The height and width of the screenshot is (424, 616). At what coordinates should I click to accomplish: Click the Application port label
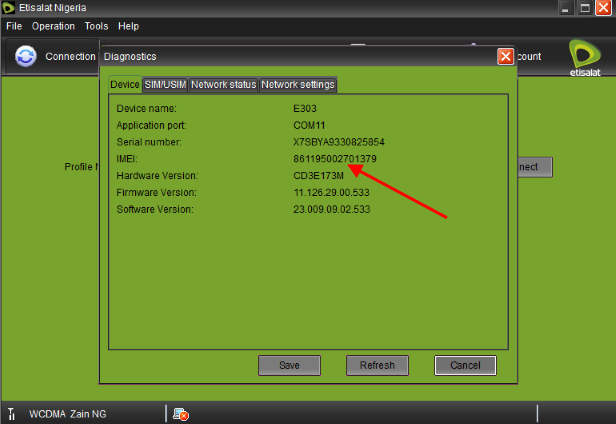click(x=152, y=125)
